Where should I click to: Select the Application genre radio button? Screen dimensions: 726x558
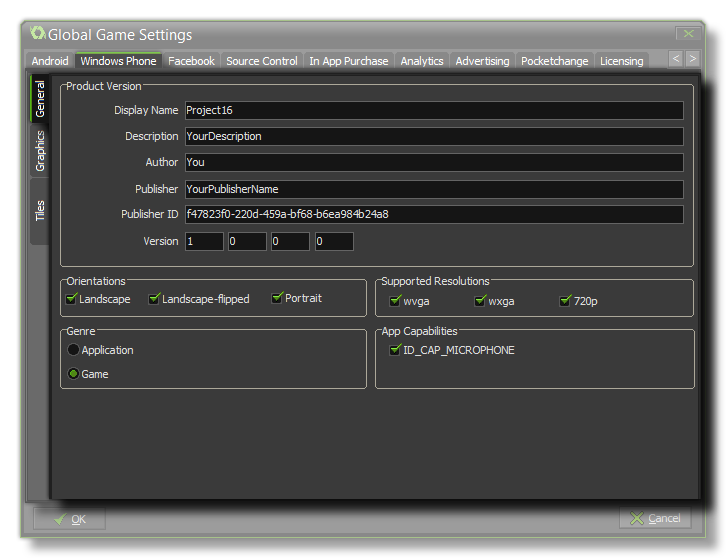click(x=73, y=350)
